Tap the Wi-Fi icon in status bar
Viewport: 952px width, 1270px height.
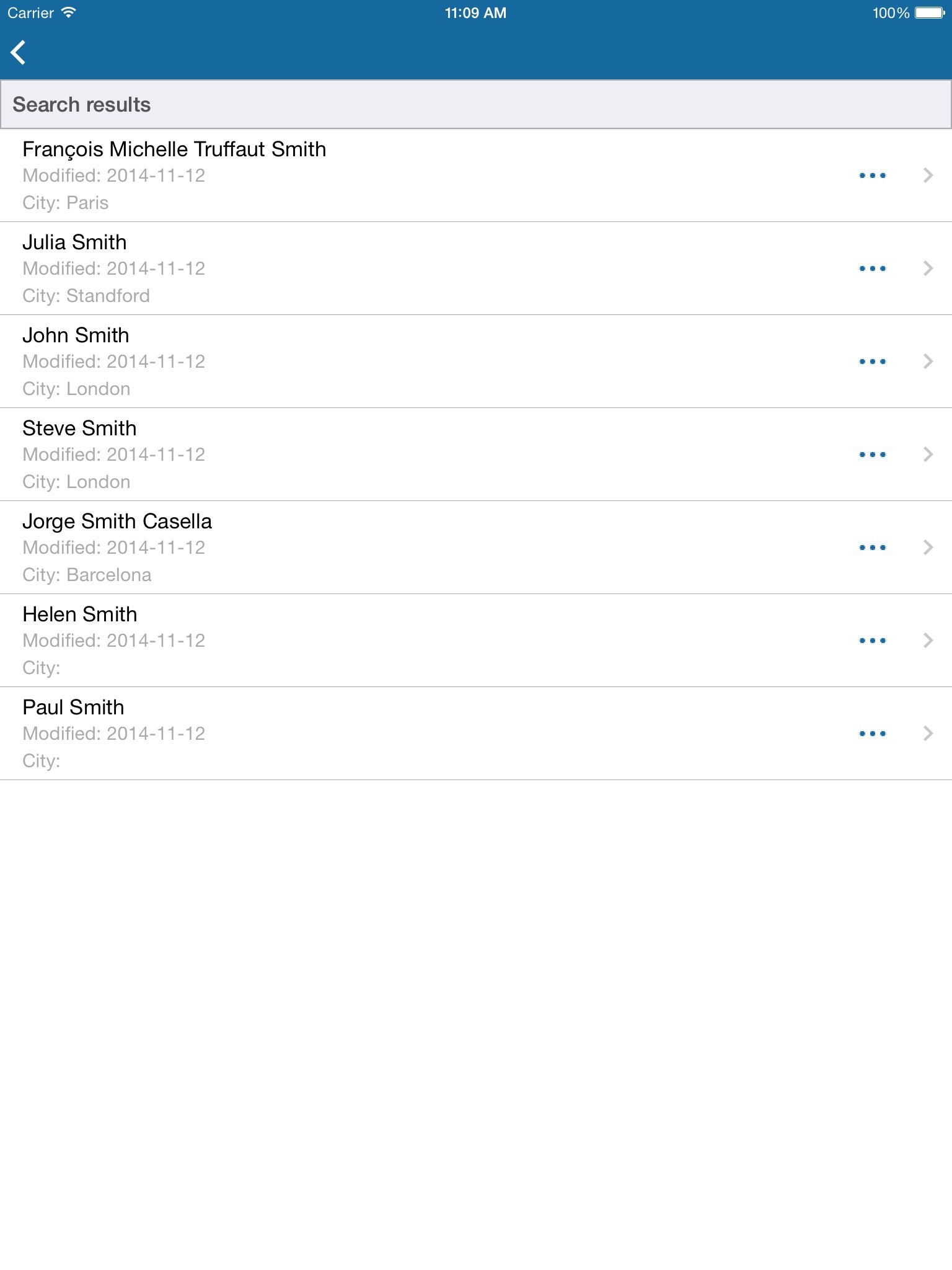coord(69,13)
